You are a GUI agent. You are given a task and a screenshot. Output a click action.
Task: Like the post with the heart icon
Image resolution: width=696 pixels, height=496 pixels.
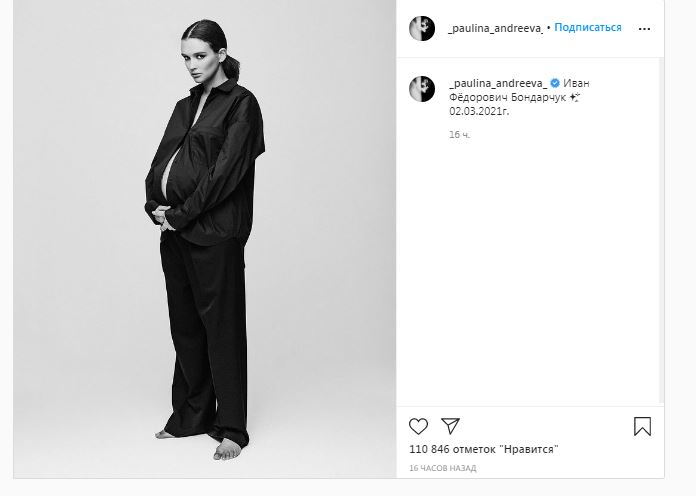pos(418,426)
